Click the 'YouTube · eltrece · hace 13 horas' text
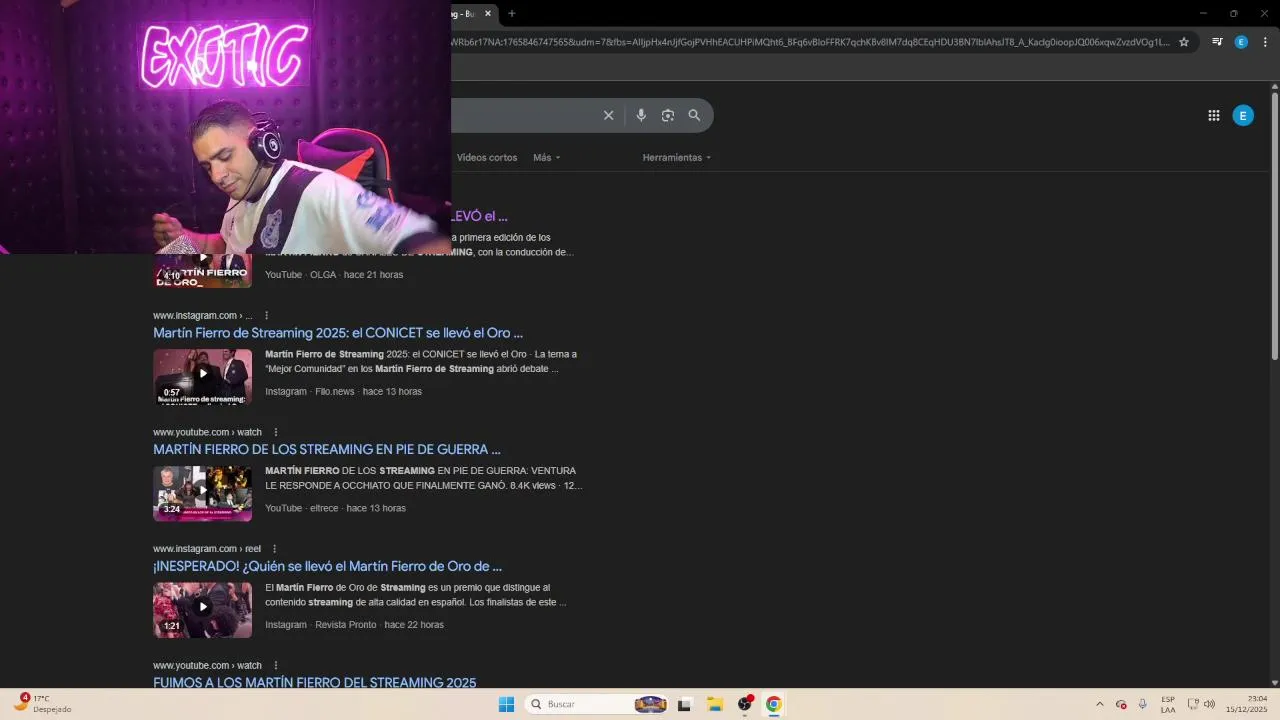Image resolution: width=1280 pixels, height=720 pixels. pyautogui.click(x=335, y=508)
